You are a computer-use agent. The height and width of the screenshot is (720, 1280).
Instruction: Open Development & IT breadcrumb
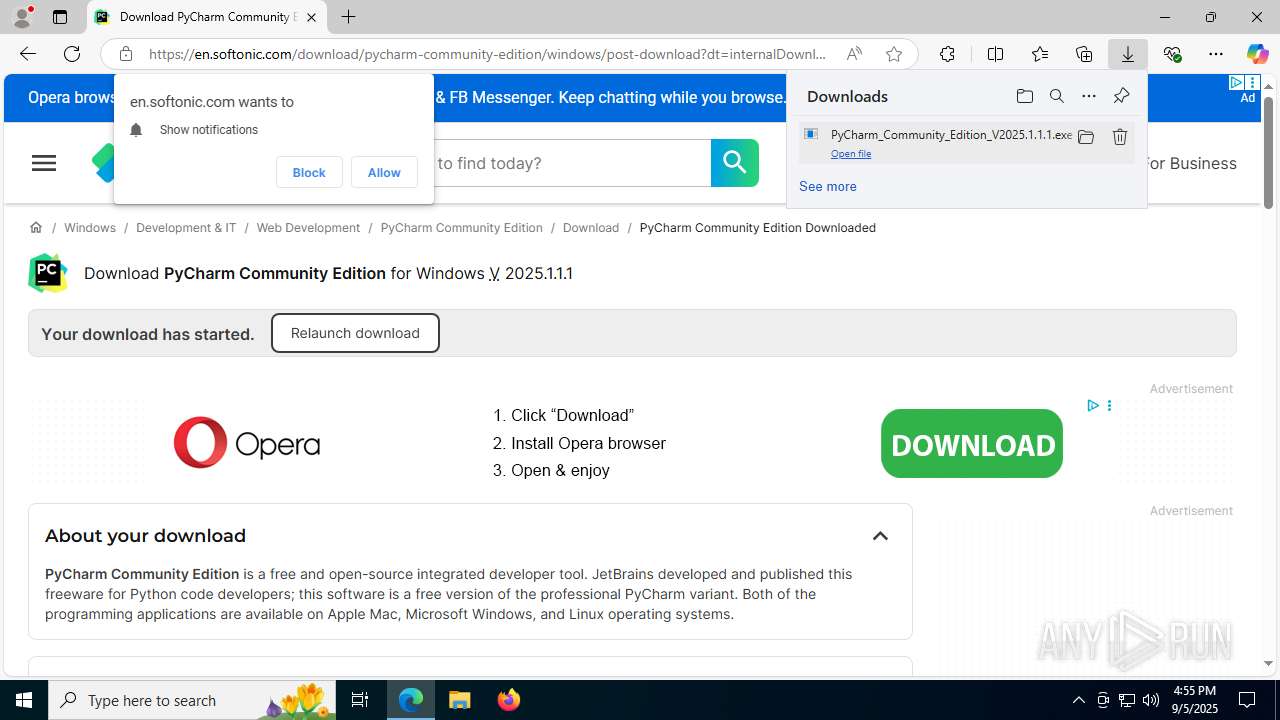[186, 228]
